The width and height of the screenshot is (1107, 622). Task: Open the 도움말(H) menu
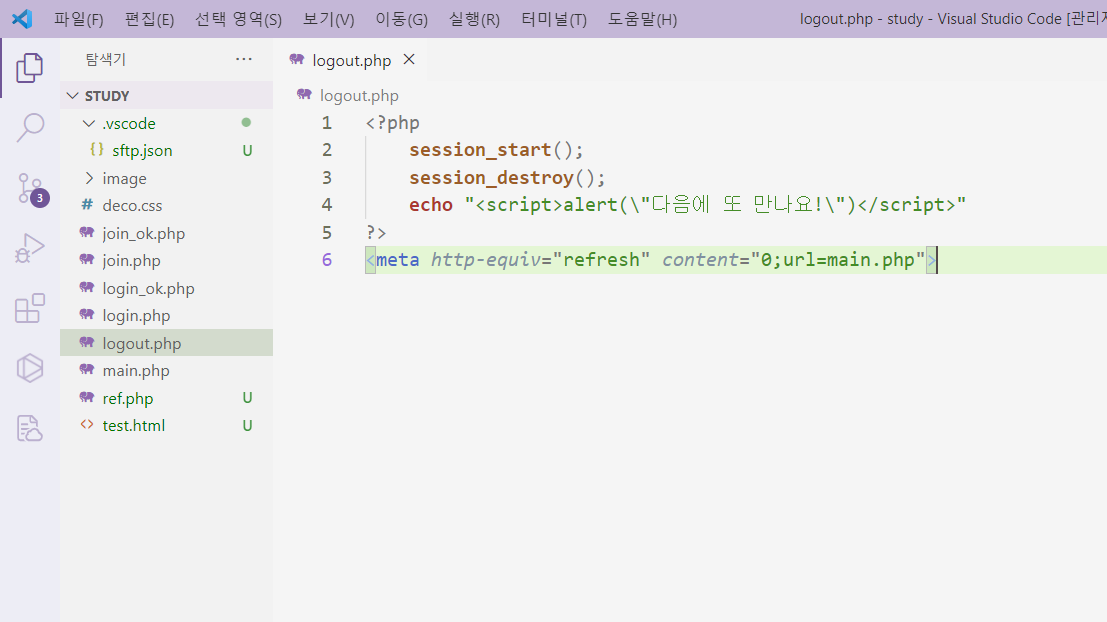[642, 19]
